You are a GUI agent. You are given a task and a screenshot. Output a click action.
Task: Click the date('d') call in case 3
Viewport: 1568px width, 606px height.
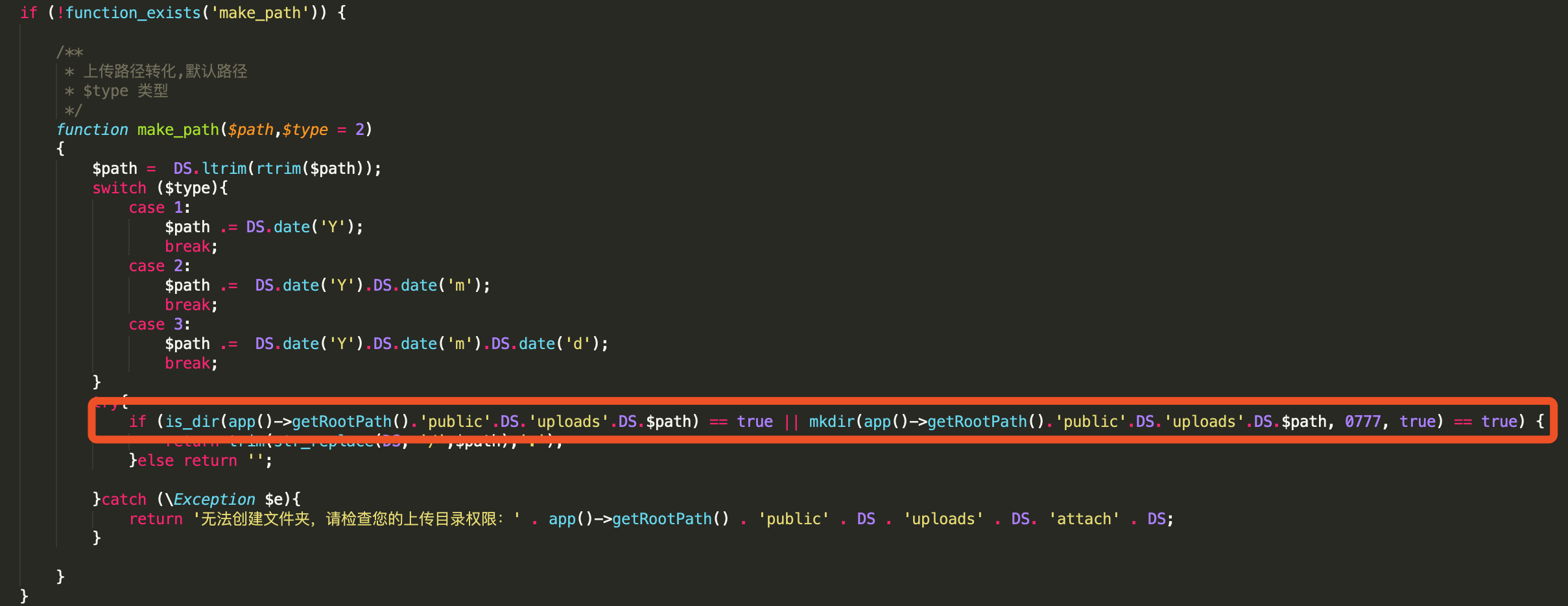[x=559, y=344]
